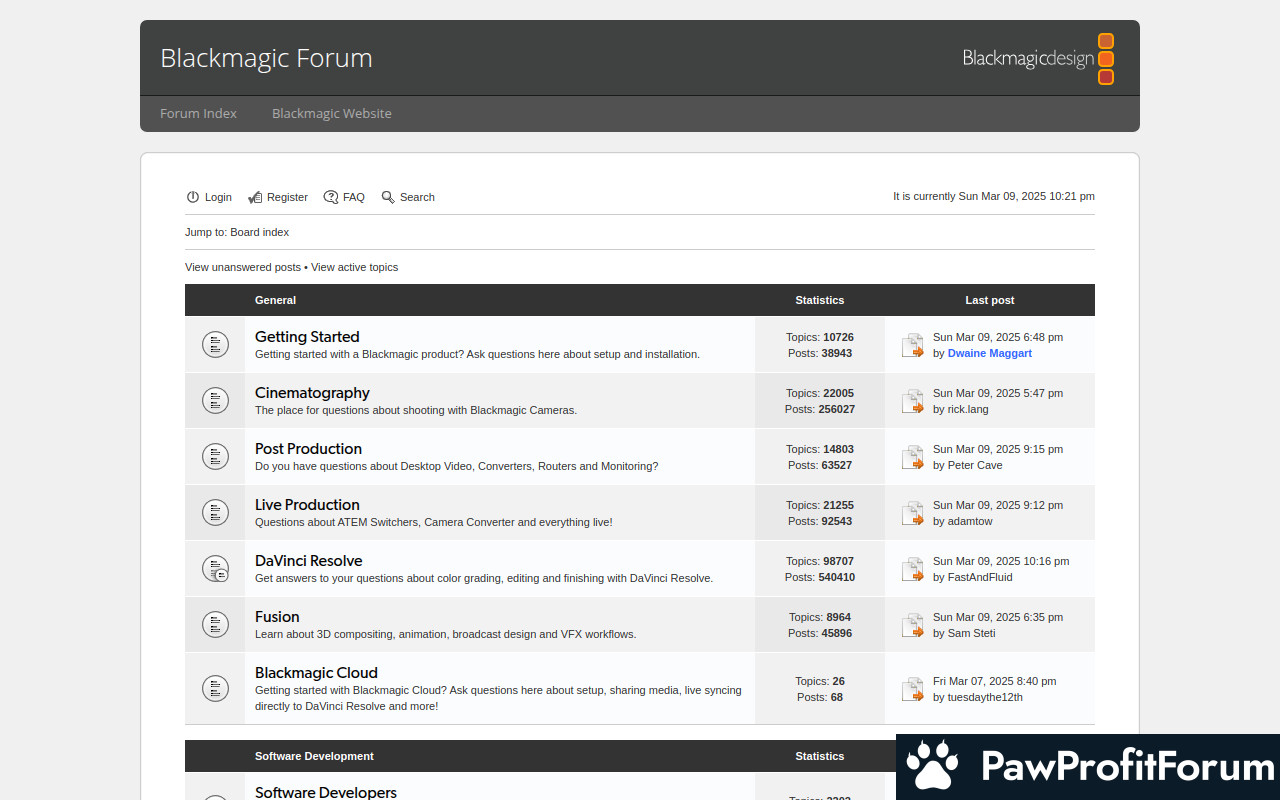This screenshot has height=800, width=1280.
Task: View latest post icon in Post Production row
Action: [912, 458]
